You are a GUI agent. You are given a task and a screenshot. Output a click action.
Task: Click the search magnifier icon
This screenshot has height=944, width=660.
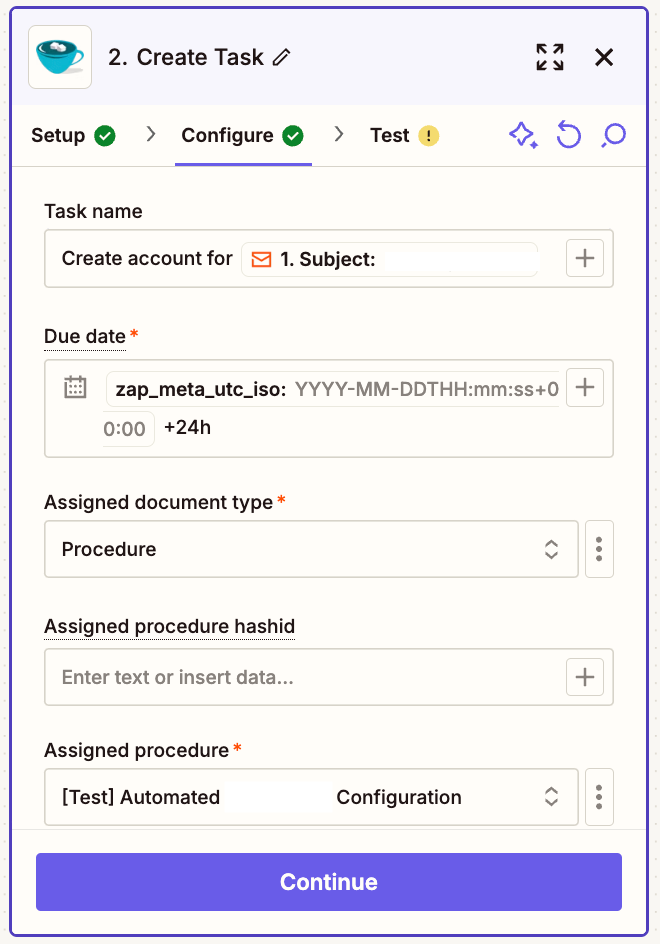[614, 135]
